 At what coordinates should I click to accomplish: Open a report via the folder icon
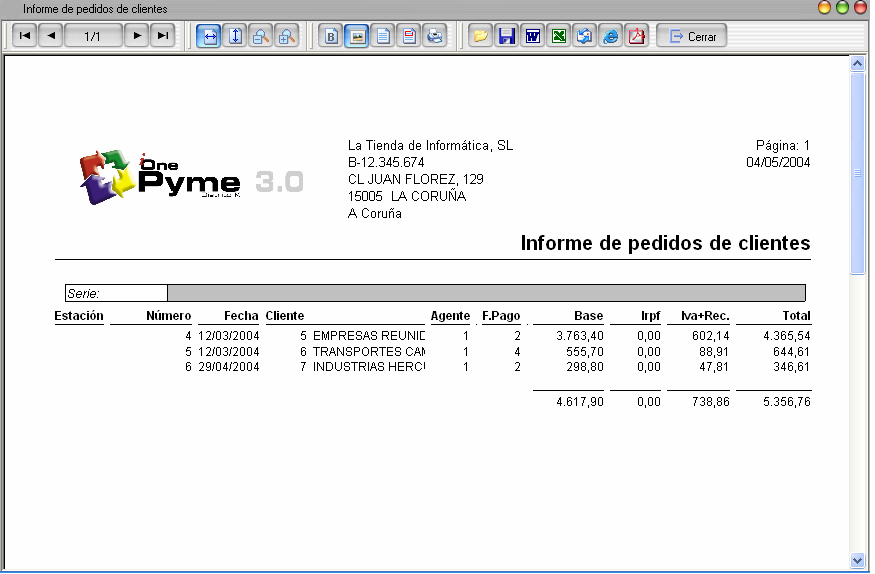(x=481, y=36)
